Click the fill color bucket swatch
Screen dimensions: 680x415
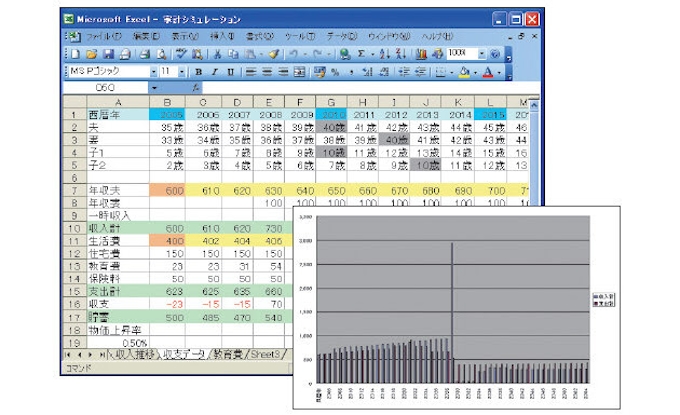(x=464, y=72)
